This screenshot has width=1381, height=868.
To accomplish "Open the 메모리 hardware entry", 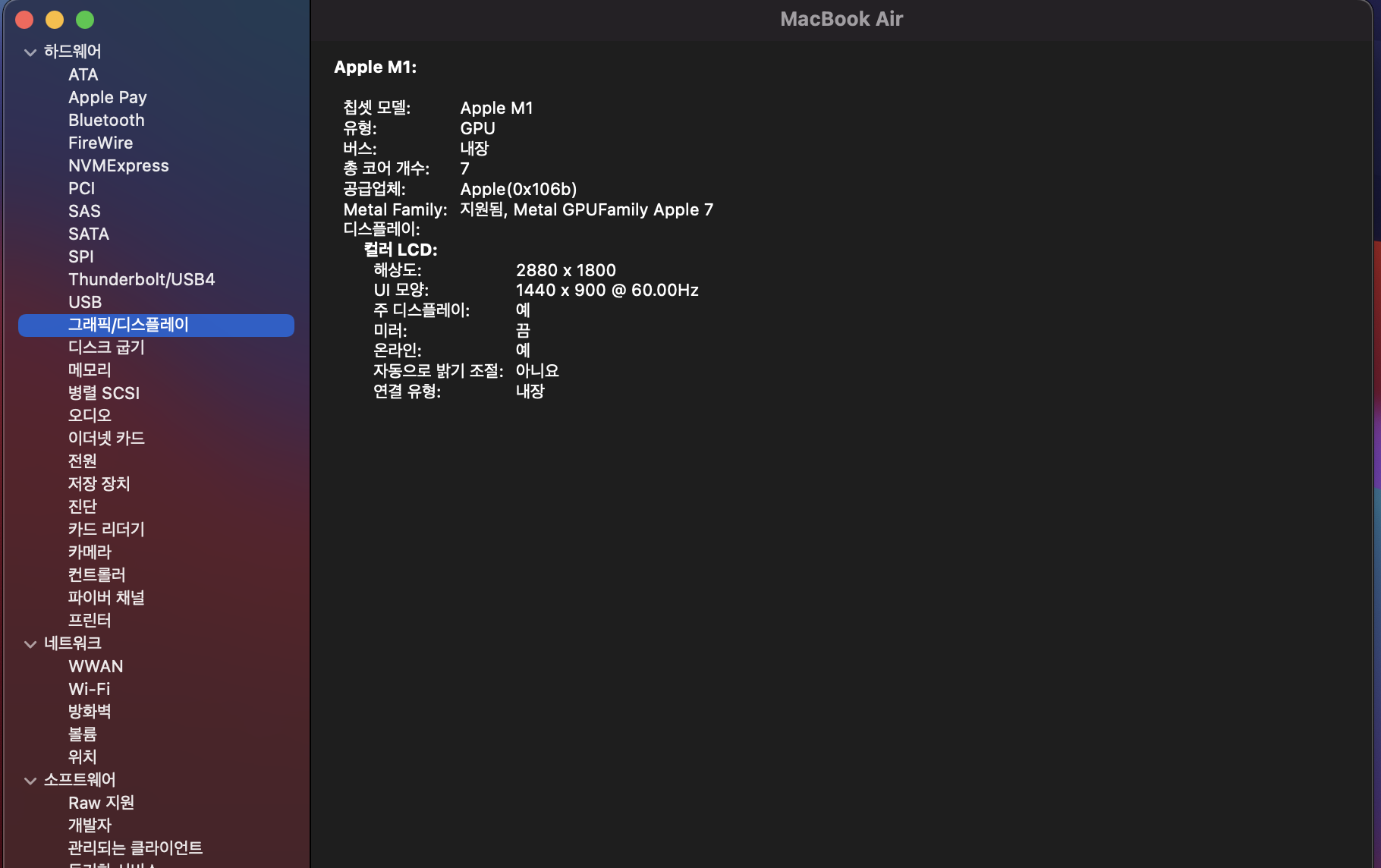I will [x=90, y=370].
